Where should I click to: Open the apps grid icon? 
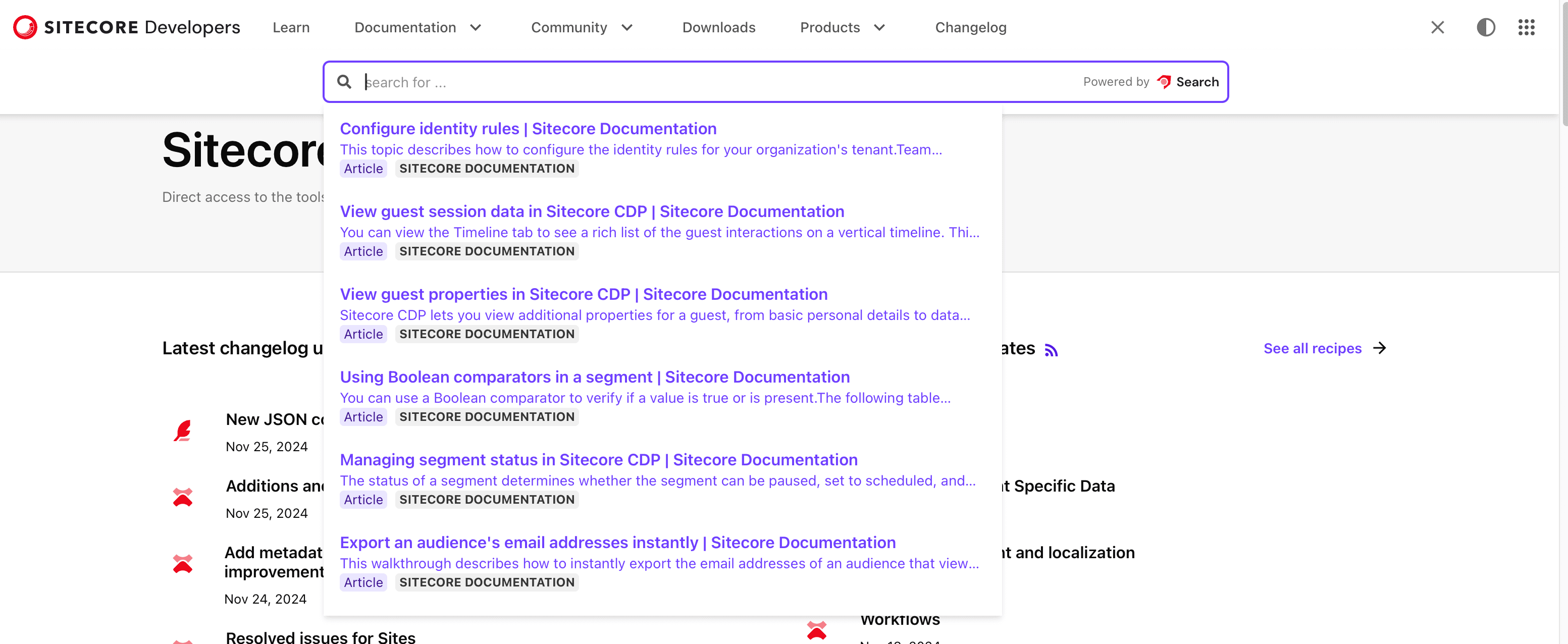[1526, 27]
